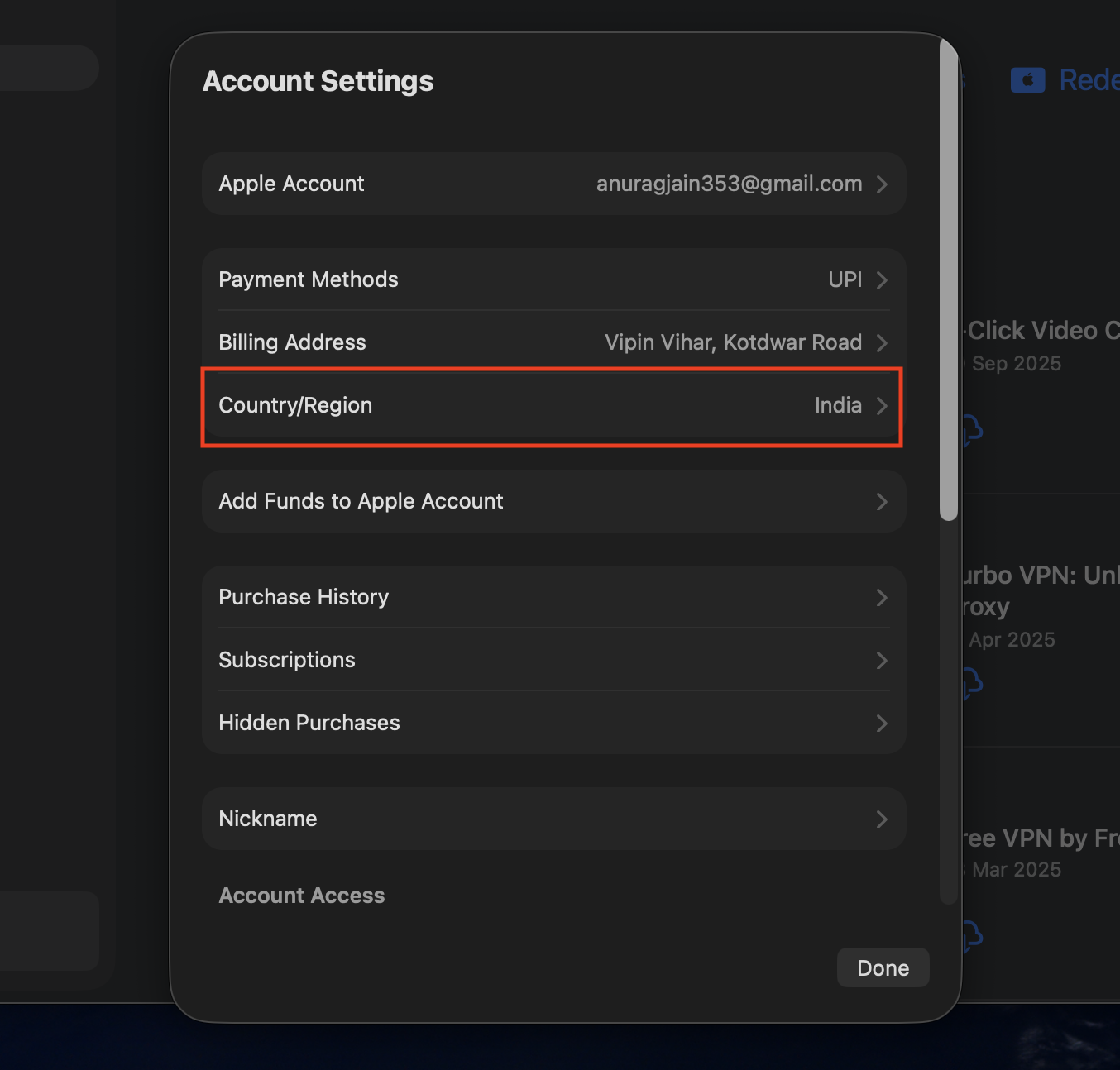Click chevron on Hidden Purchases row
1120x1070 pixels.
click(882, 724)
